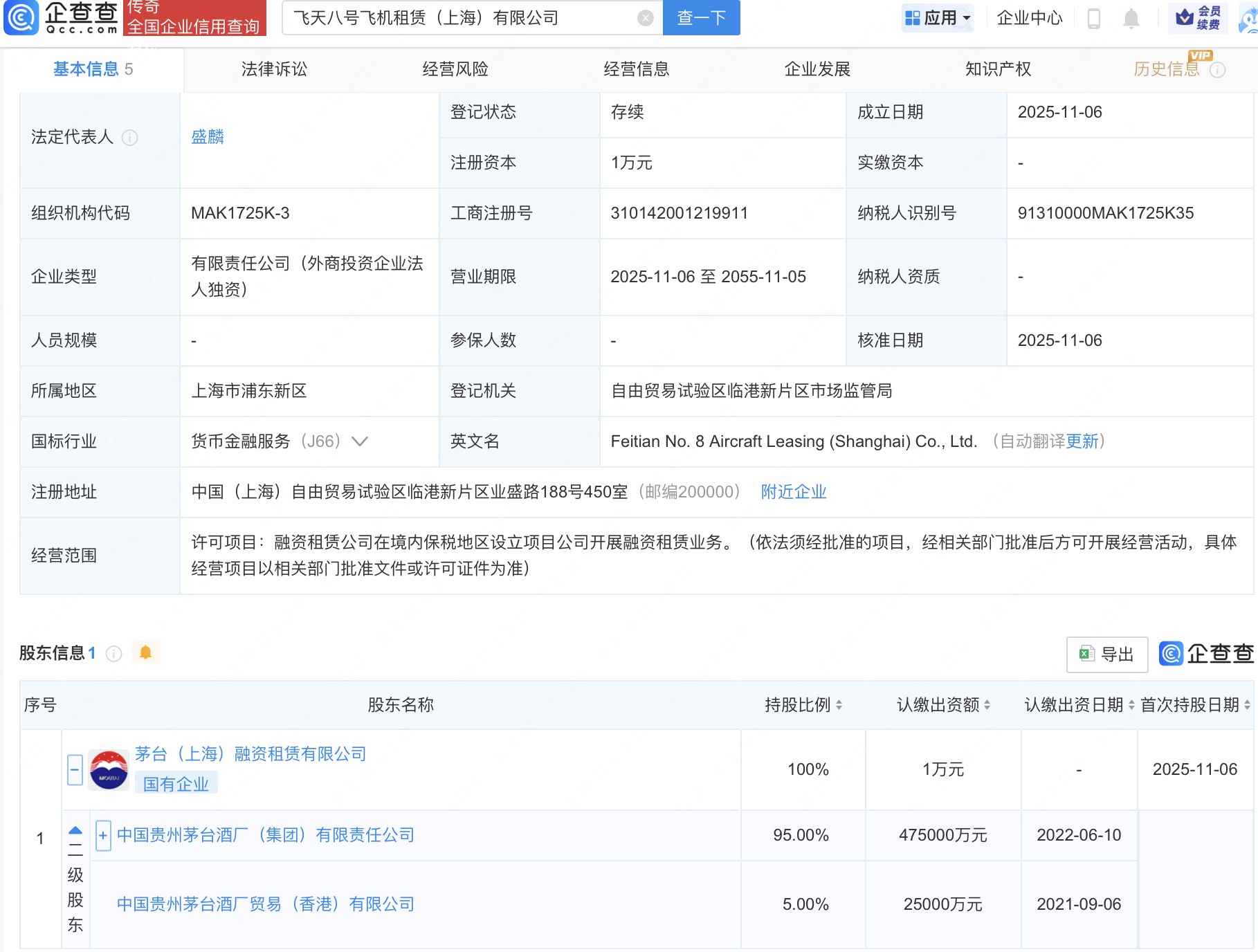Viewport: 1258px width, 952px height.
Task: Open notifications bell in the header
Action: click(x=1131, y=19)
